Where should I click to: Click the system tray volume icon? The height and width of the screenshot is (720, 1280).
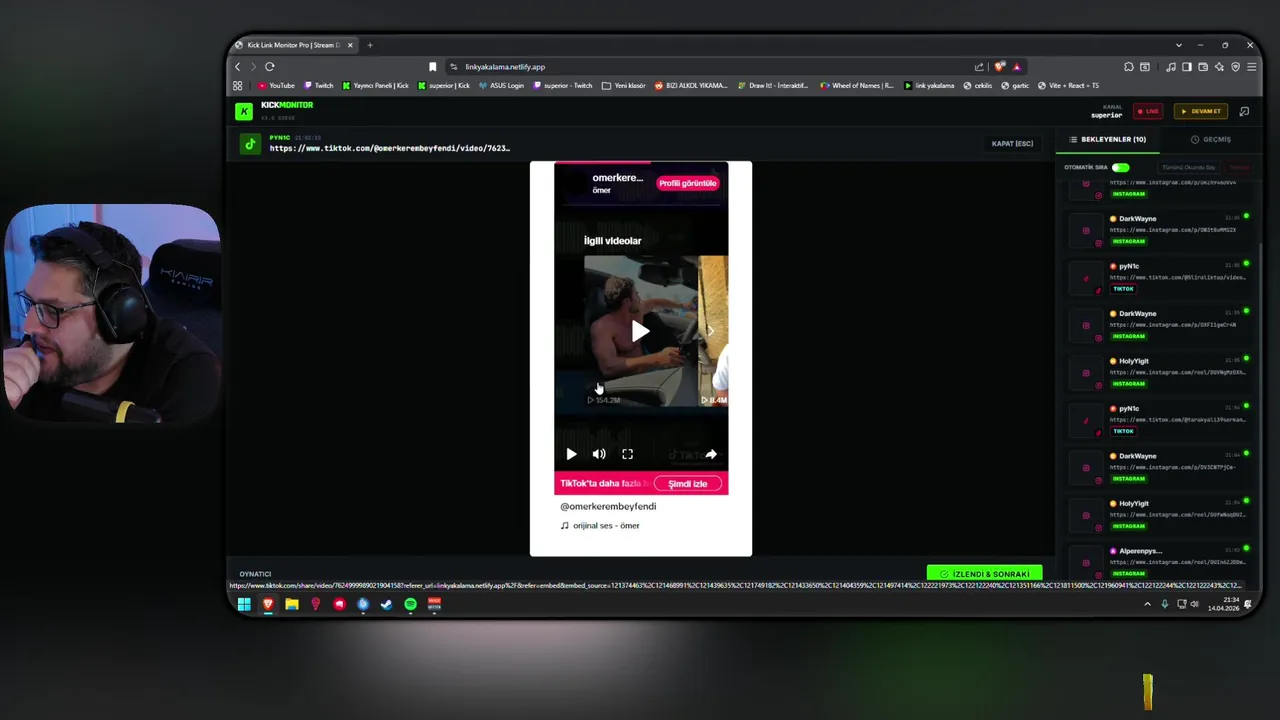click(x=1195, y=604)
